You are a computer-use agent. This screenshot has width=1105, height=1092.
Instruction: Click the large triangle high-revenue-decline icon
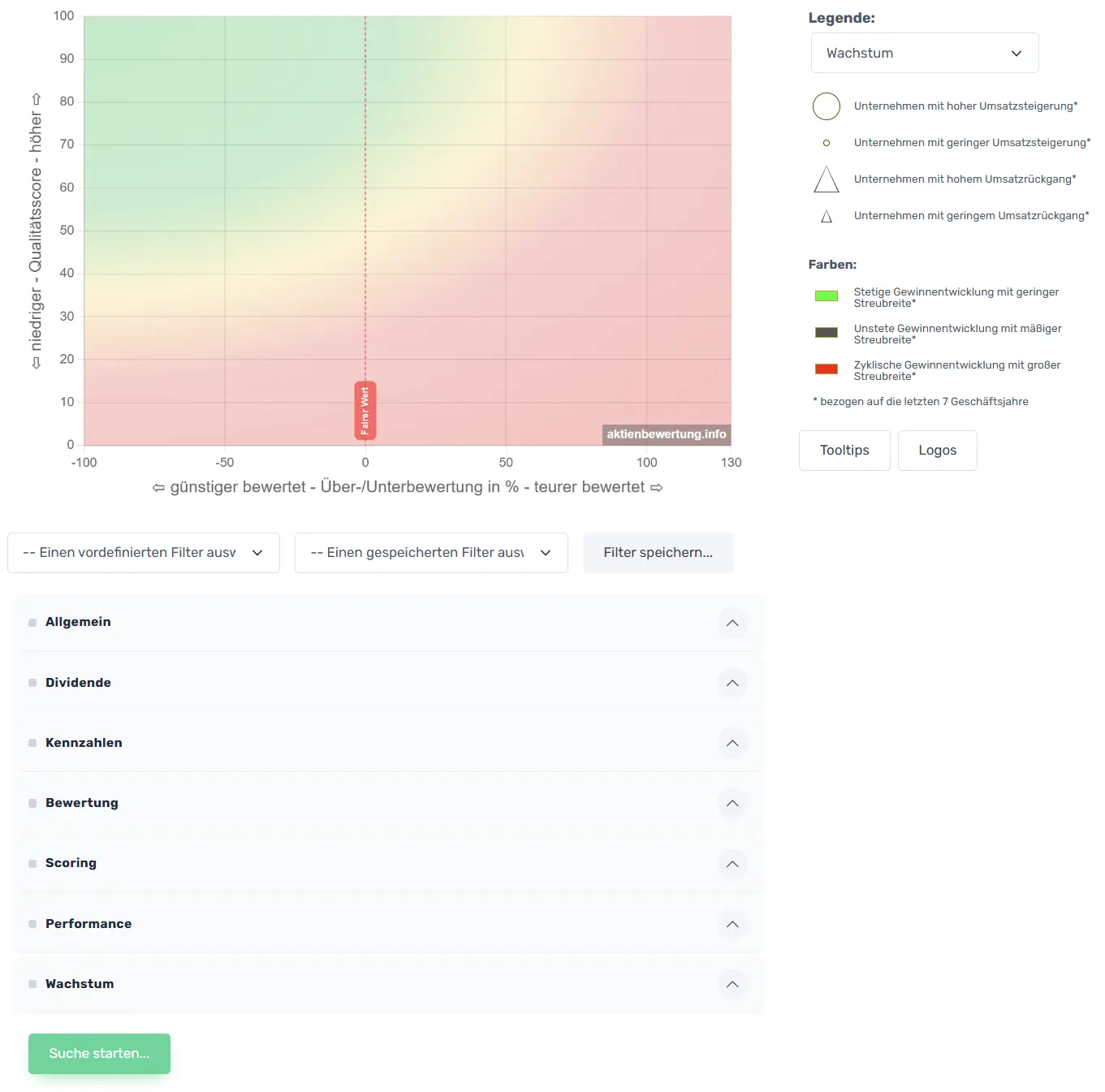click(827, 179)
